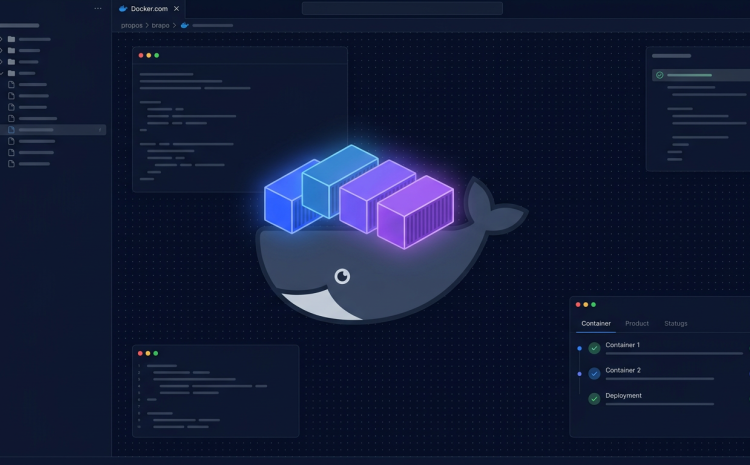Viewport: 750px width, 465px height.
Task: Select the Docker.com editor tab
Action: (x=149, y=9)
